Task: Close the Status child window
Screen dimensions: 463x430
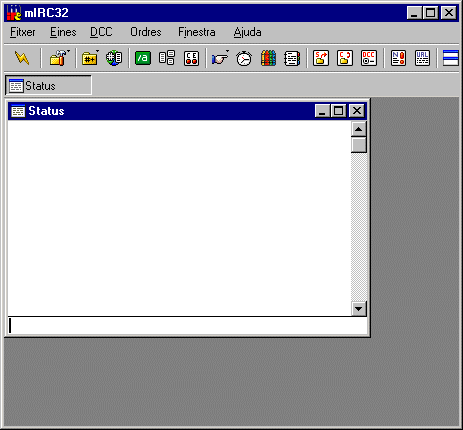Action: 357,111
